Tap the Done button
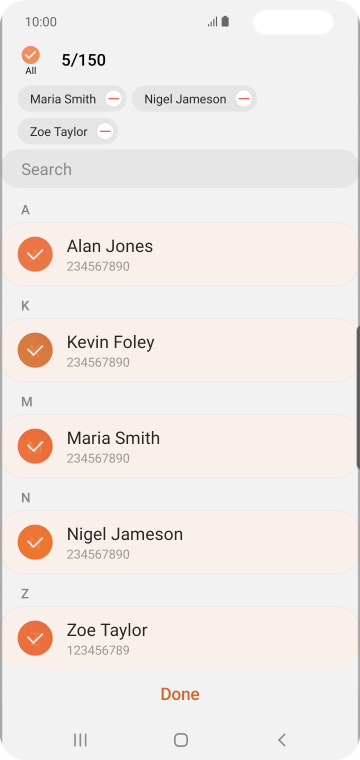This screenshot has height=760, width=360. pyautogui.click(x=180, y=694)
